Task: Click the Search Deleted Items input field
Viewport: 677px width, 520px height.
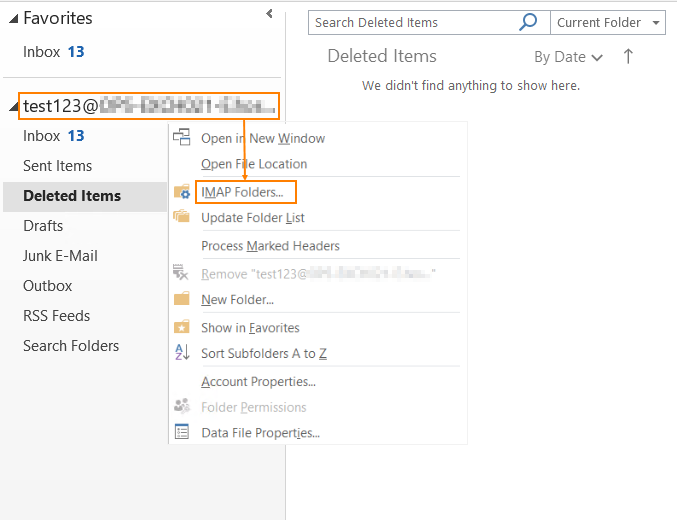Action: [x=412, y=23]
